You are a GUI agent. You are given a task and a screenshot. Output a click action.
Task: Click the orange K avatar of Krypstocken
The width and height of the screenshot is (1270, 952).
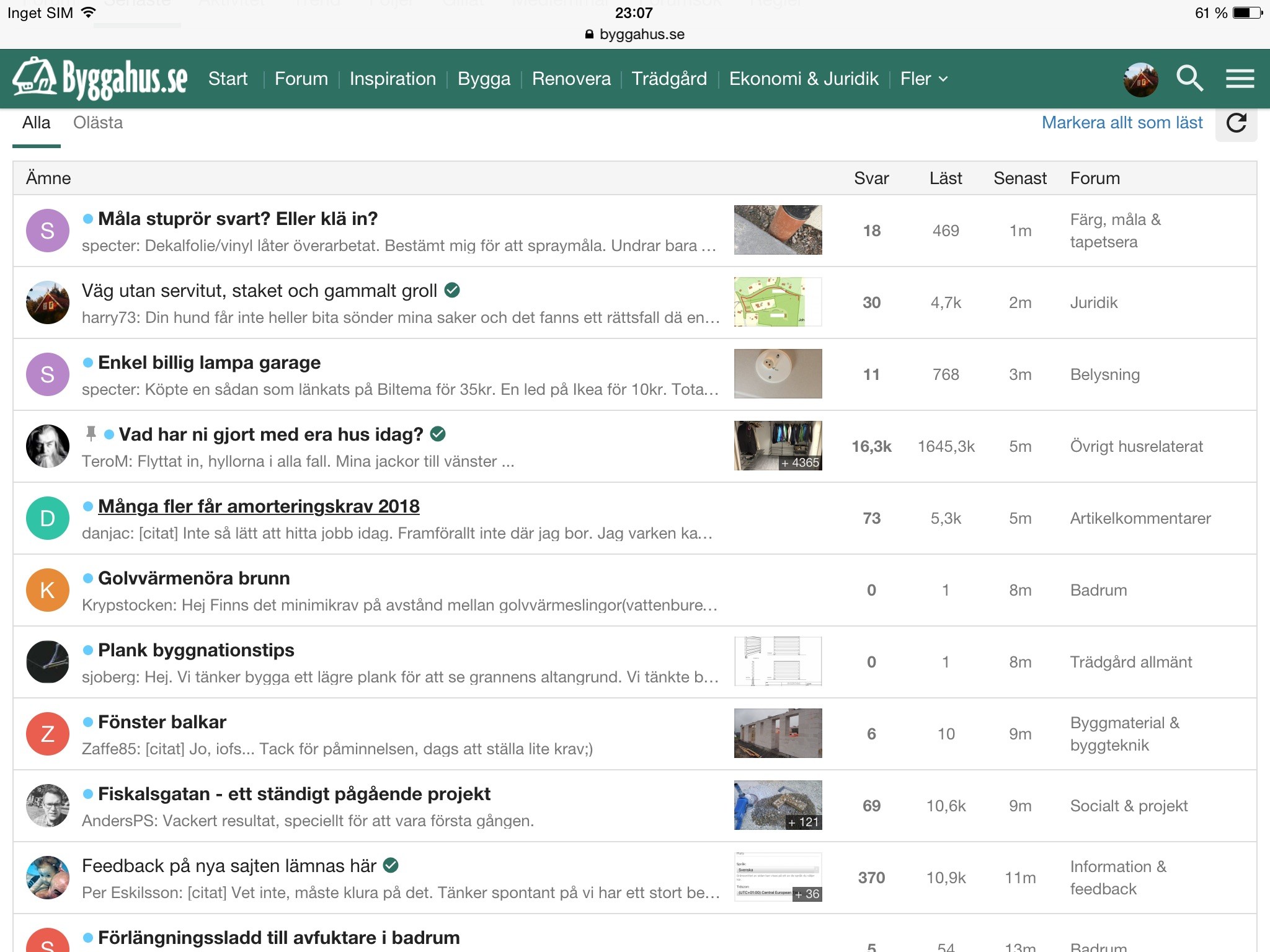(x=48, y=590)
